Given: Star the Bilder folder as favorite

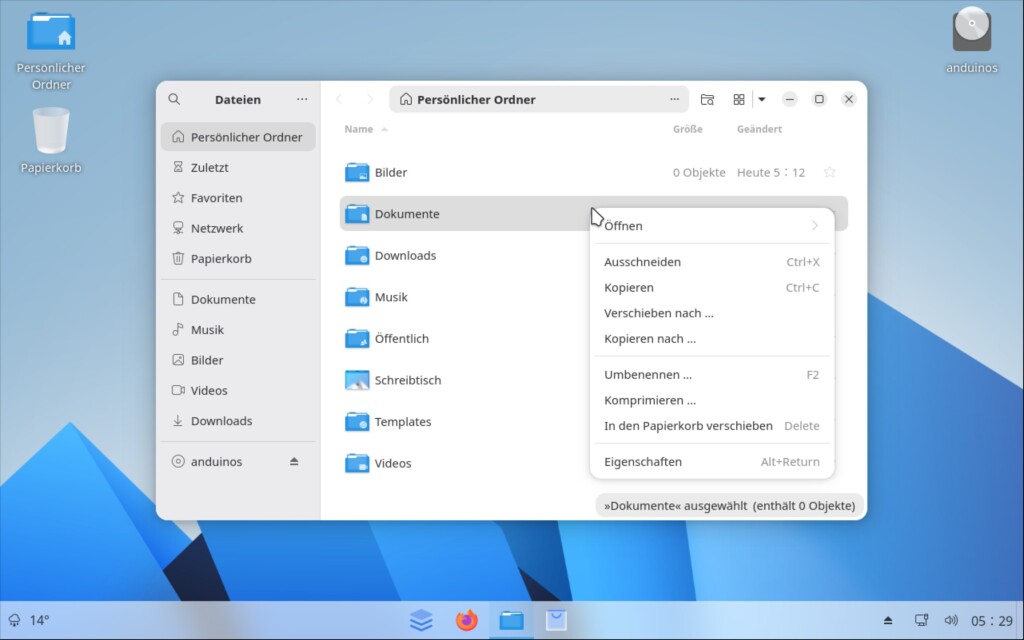Looking at the screenshot, I should [x=829, y=172].
